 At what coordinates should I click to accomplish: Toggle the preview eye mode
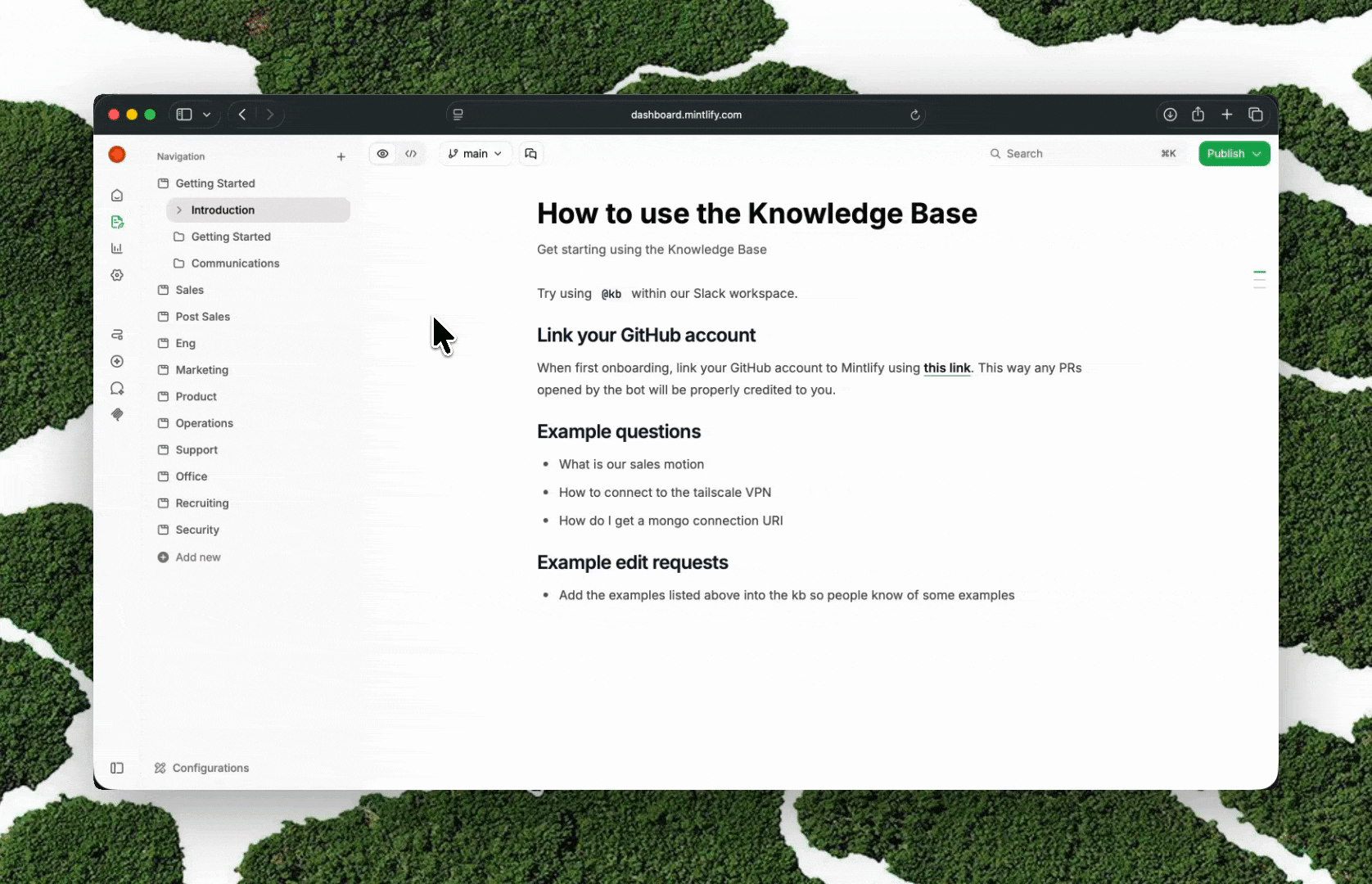(x=382, y=153)
